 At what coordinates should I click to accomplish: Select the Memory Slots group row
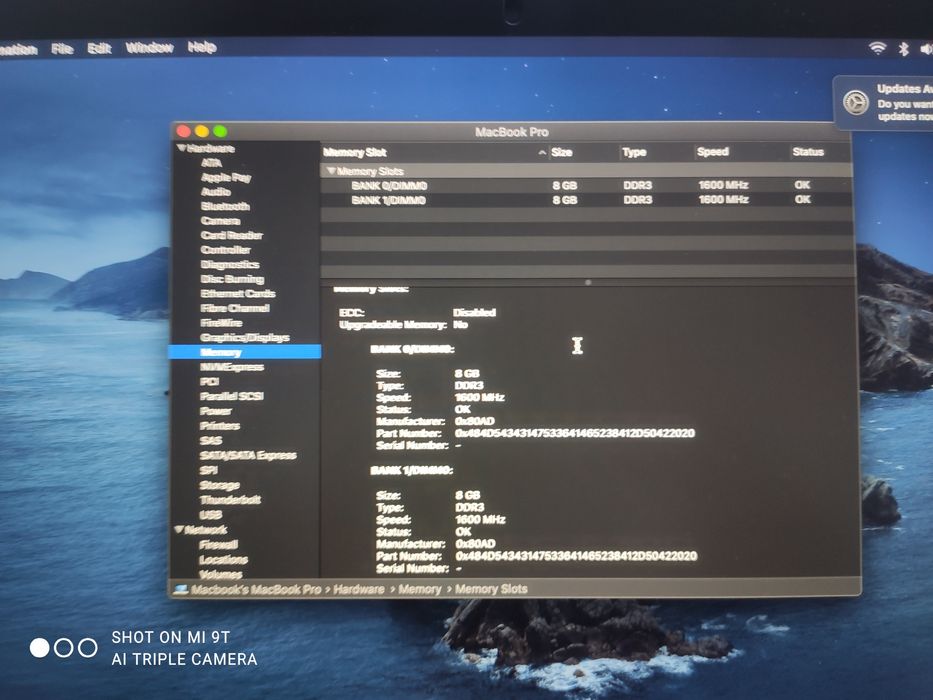[586, 171]
